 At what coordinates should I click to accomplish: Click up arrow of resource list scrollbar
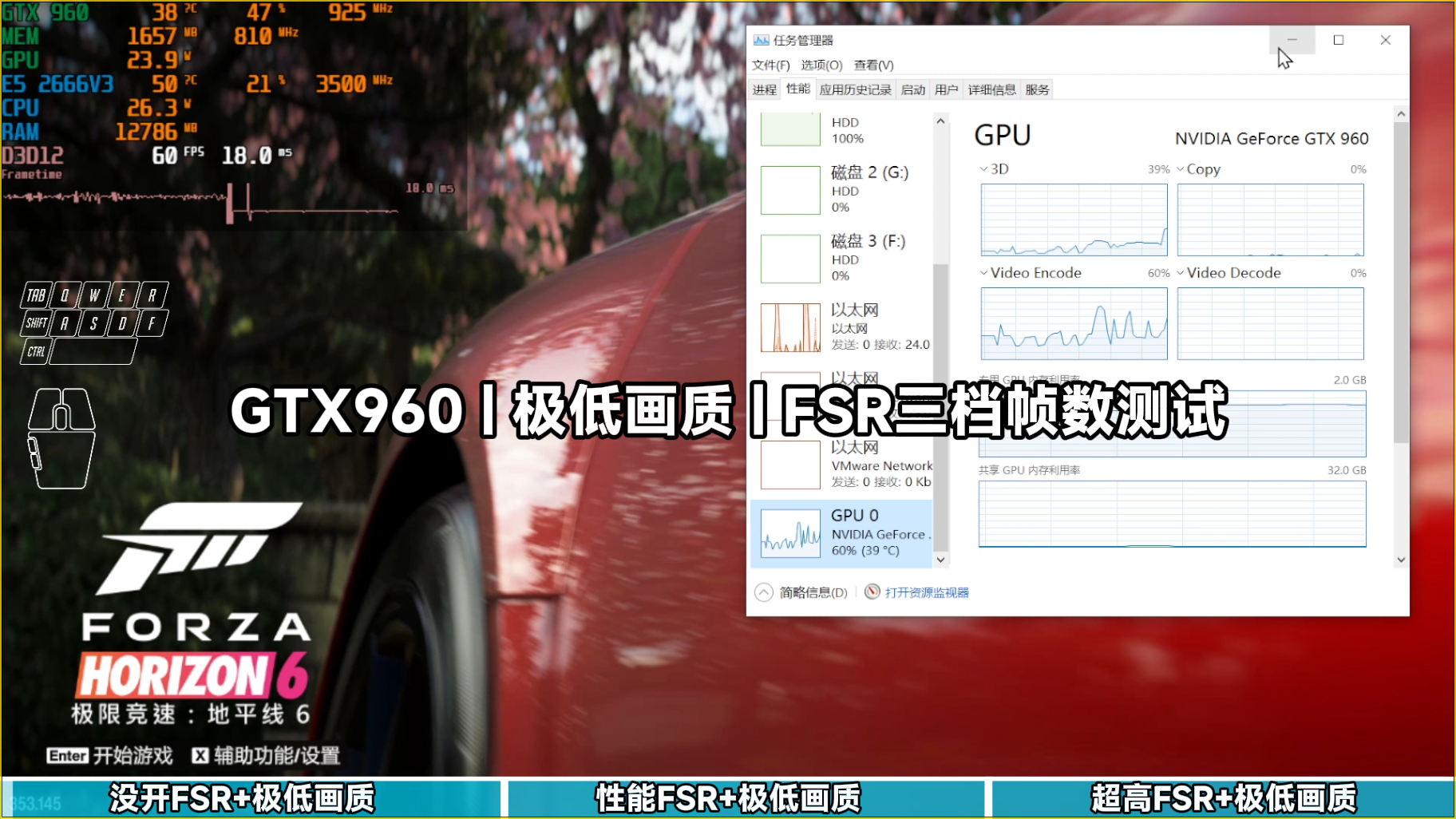[940, 121]
